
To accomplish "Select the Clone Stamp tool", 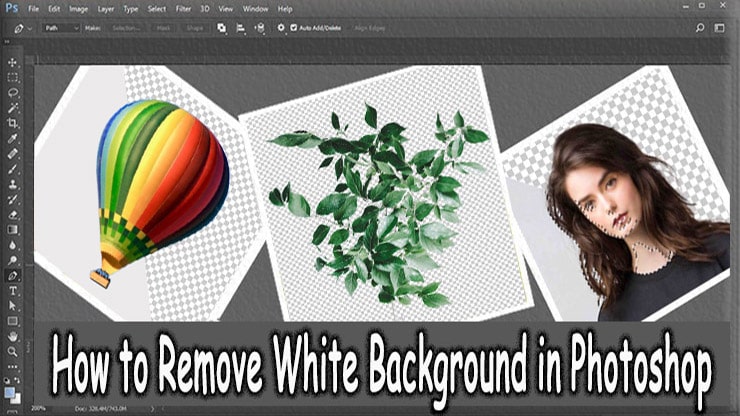I will pos(12,184).
